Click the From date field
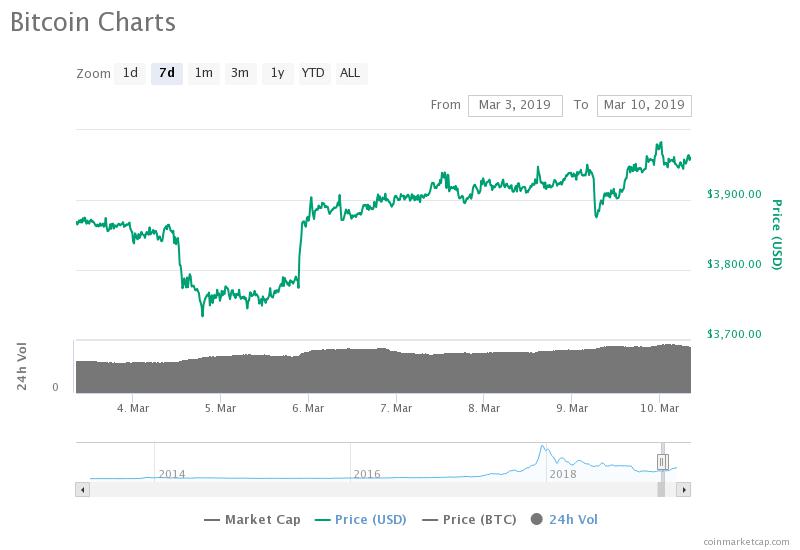Screen dimensions: 800x550 point(515,105)
